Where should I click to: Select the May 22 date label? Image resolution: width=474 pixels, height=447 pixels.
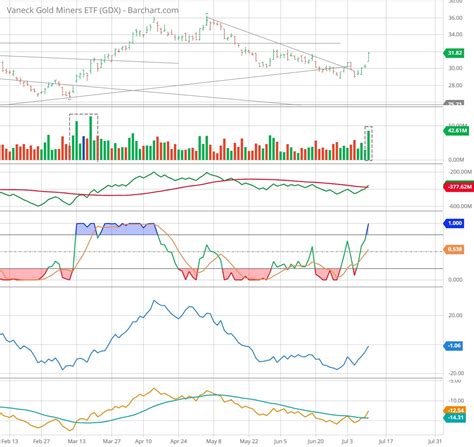[x=249, y=441]
